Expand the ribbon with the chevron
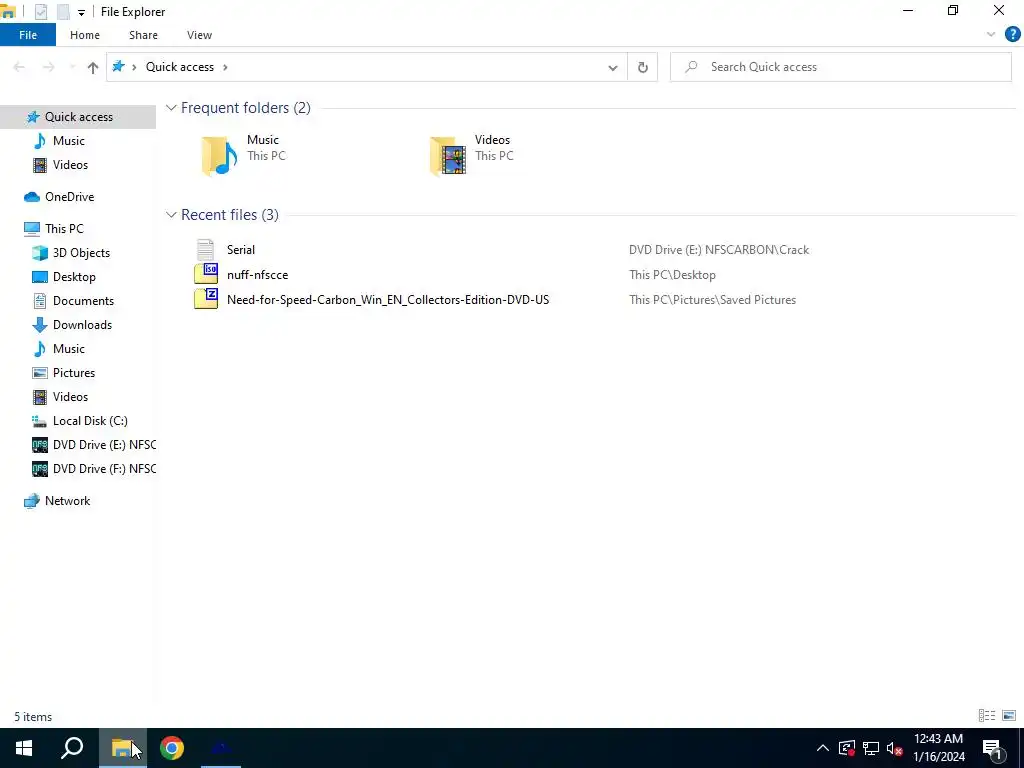The height and width of the screenshot is (768, 1024). (x=991, y=35)
